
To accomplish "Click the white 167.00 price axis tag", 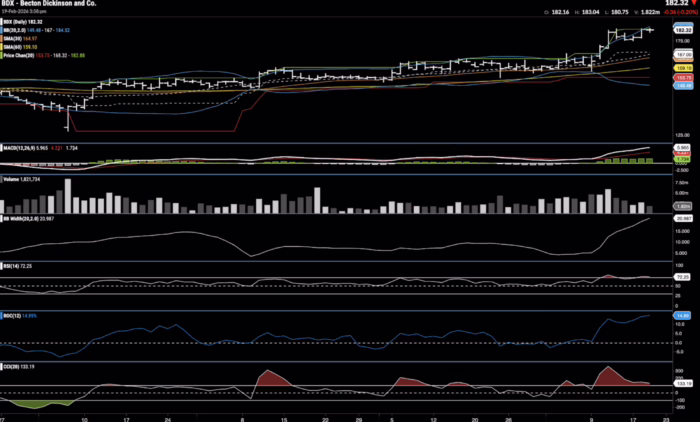I will point(683,54).
